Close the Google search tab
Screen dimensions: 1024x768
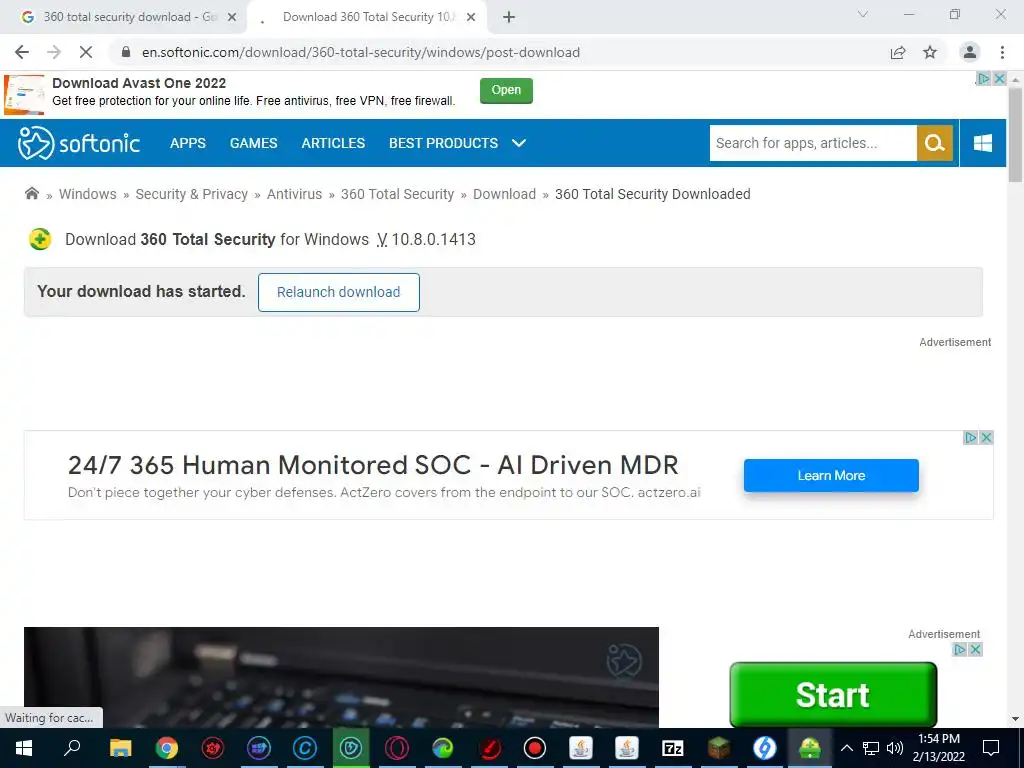coord(231,17)
